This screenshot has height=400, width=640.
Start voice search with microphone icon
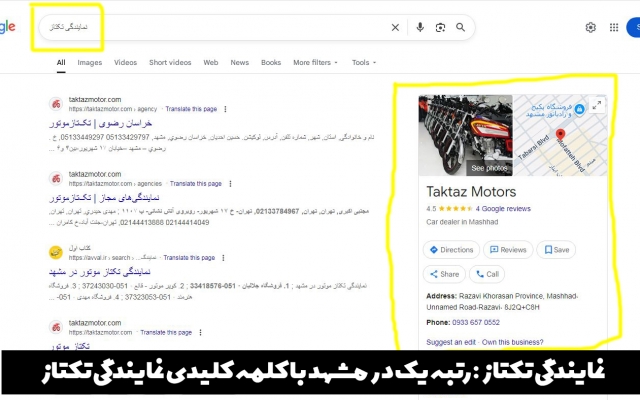[x=420, y=28]
